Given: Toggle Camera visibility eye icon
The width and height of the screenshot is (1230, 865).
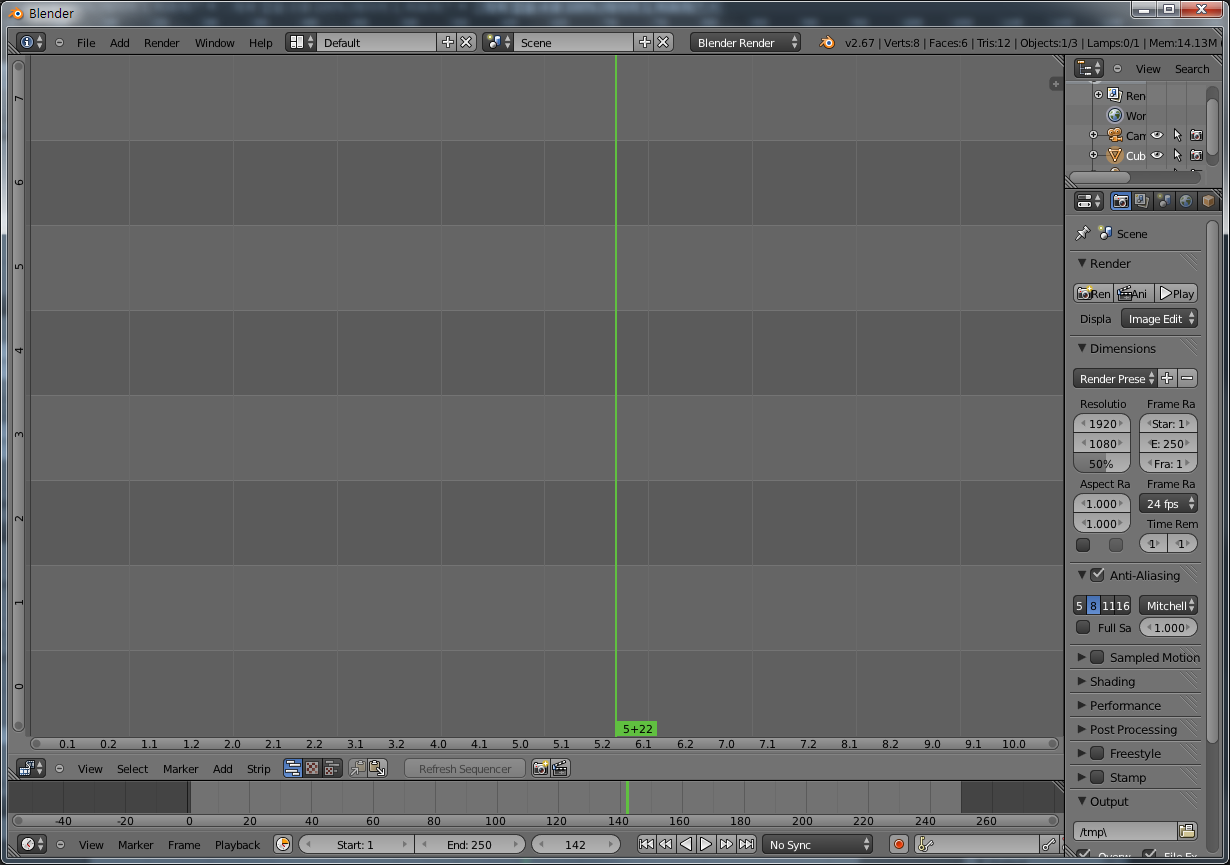Looking at the screenshot, I should pyautogui.click(x=1157, y=135).
